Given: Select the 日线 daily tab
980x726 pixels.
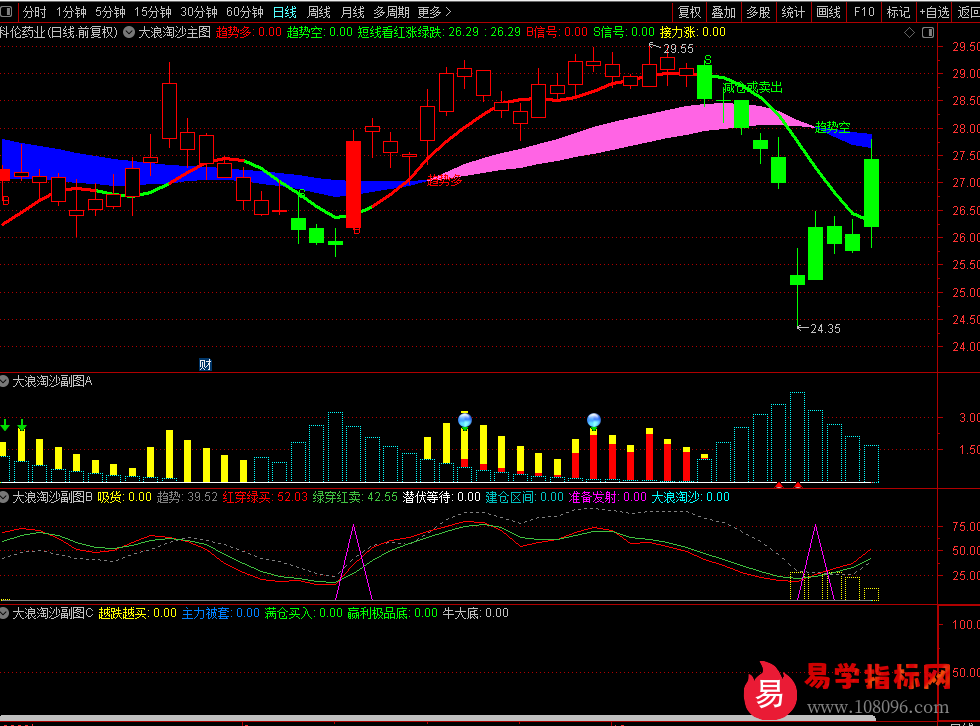Looking at the screenshot, I should coord(285,12).
